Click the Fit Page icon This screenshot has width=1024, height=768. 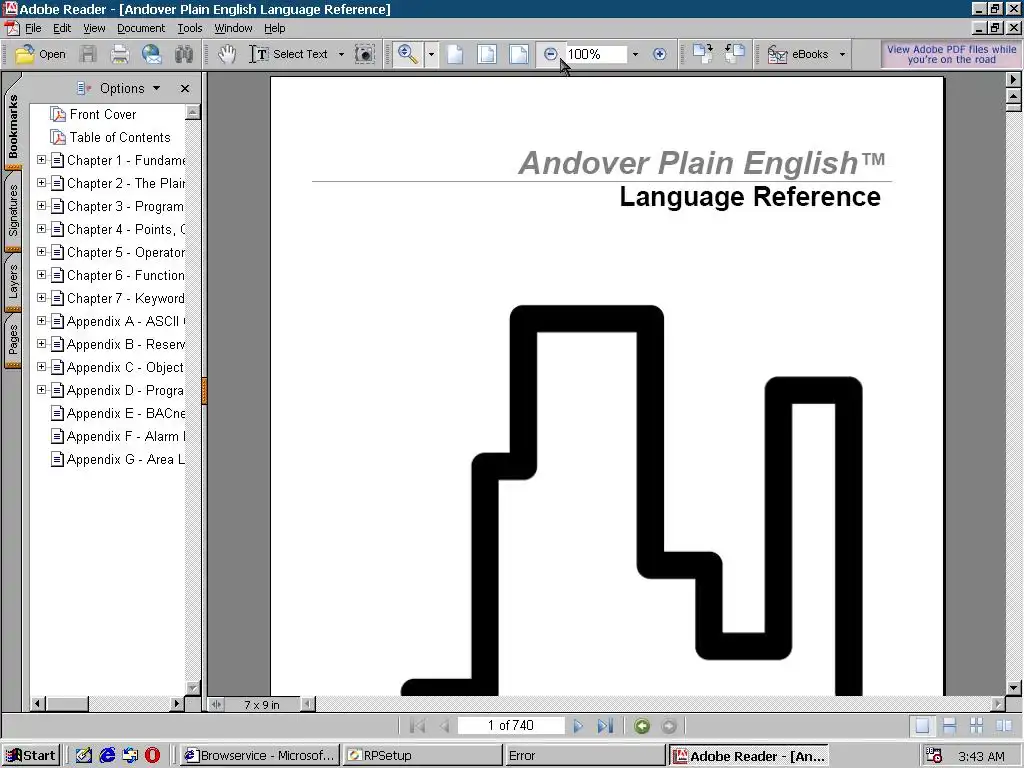click(x=487, y=54)
